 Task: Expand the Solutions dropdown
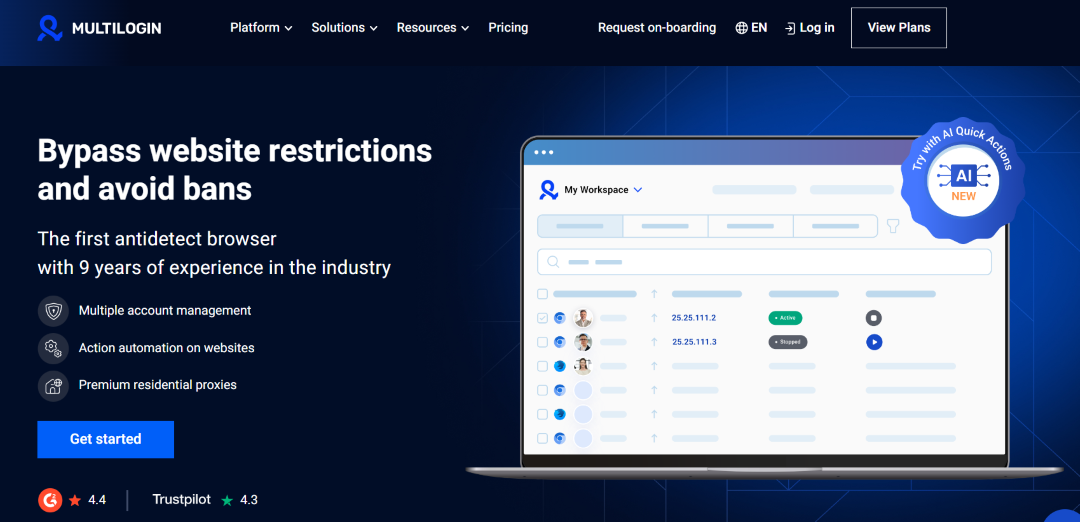tap(344, 28)
